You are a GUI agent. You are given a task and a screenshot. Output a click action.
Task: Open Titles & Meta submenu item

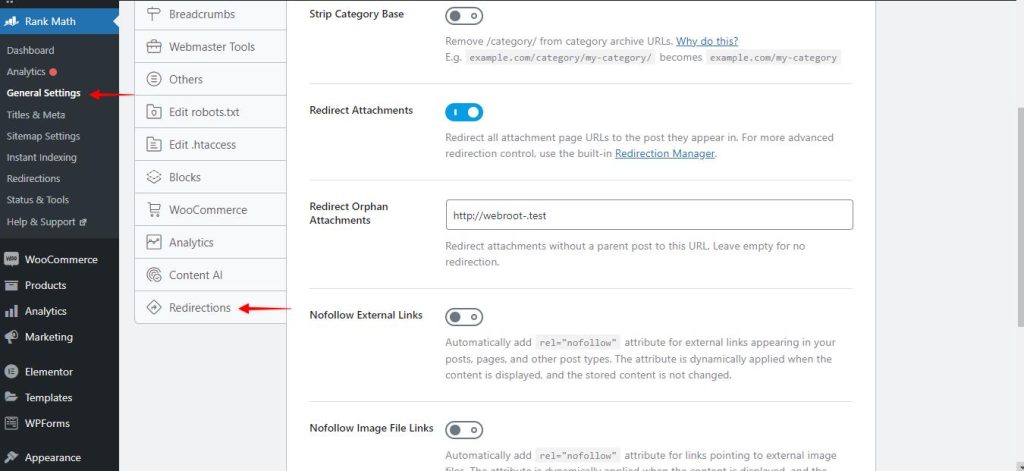[36, 115]
